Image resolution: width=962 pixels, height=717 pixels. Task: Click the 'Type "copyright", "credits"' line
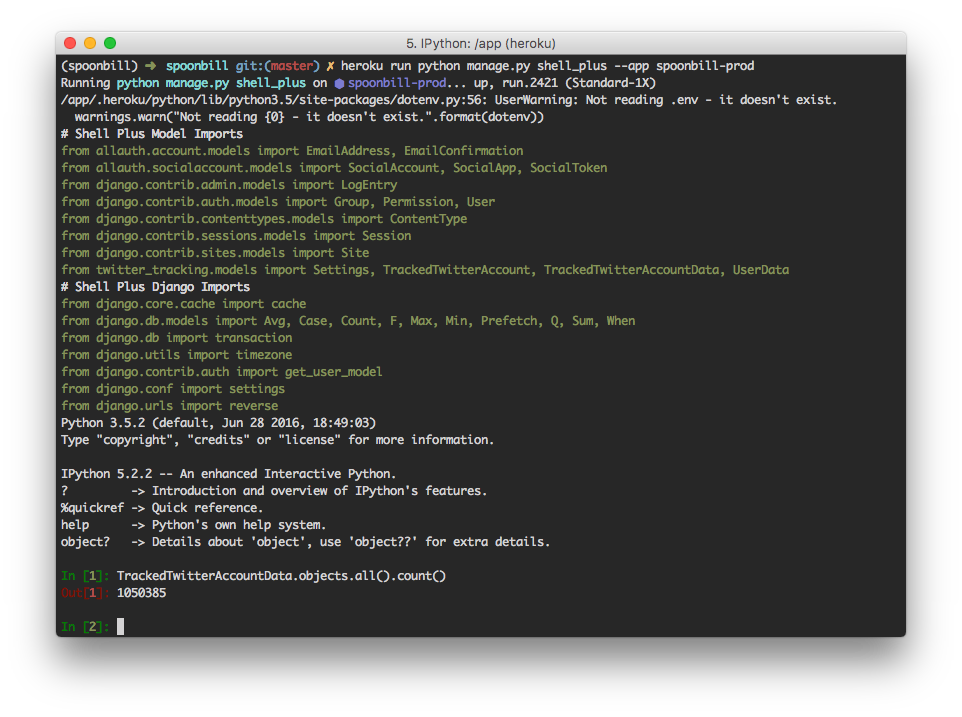point(277,440)
